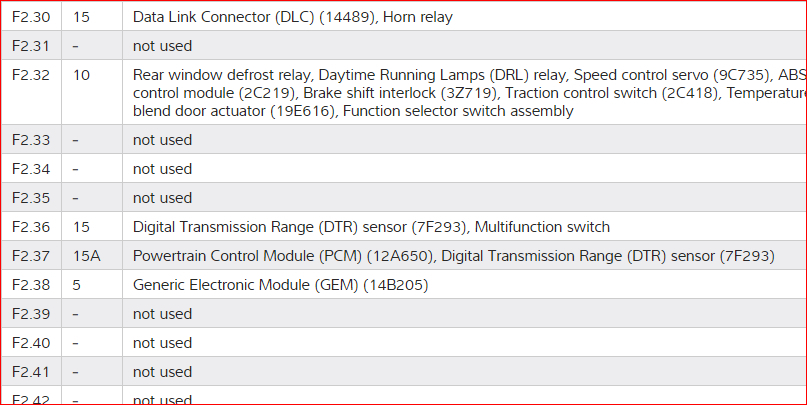Select the F2.35 fuse number cell

coord(30,198)
